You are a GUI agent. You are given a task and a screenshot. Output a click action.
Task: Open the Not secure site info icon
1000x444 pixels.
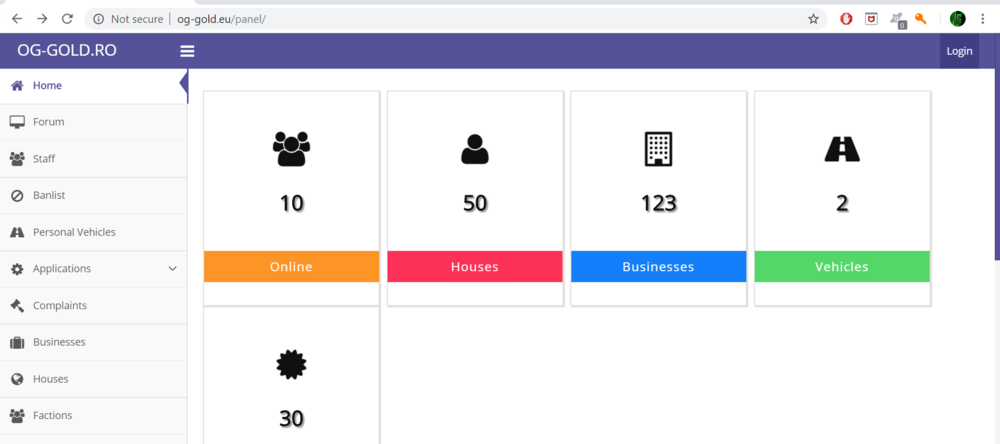(x=98, y=19)
